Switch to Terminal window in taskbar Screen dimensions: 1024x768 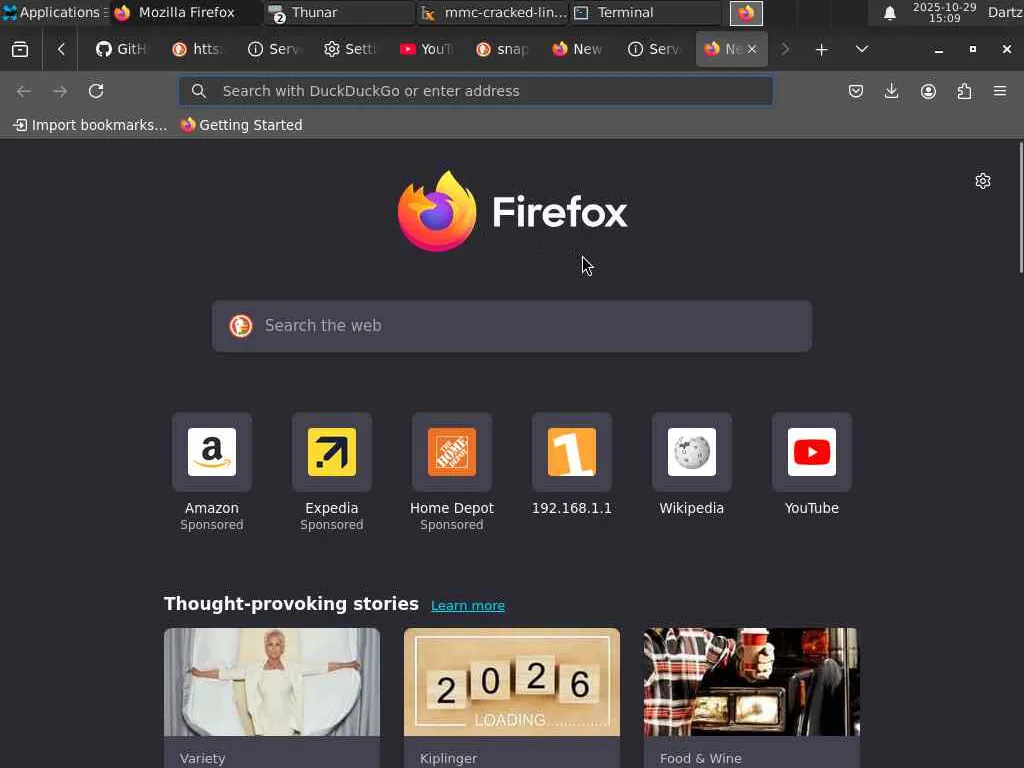coord(645,12)
